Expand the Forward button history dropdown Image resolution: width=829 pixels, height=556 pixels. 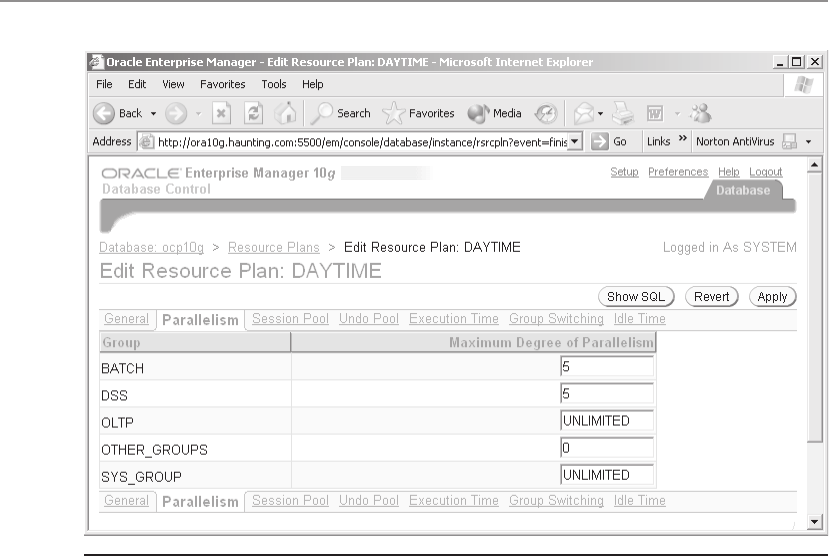(x=199, y=114)
